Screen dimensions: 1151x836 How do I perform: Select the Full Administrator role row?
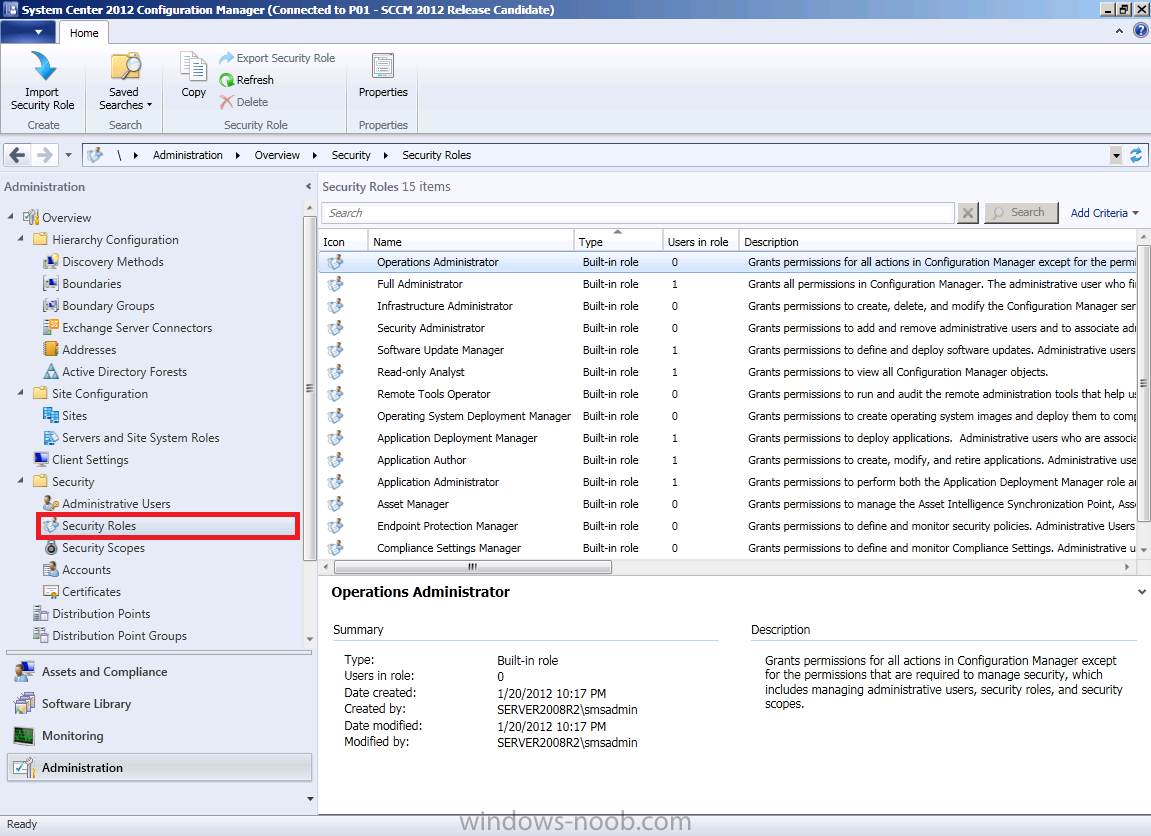click(x=727, y=284)
